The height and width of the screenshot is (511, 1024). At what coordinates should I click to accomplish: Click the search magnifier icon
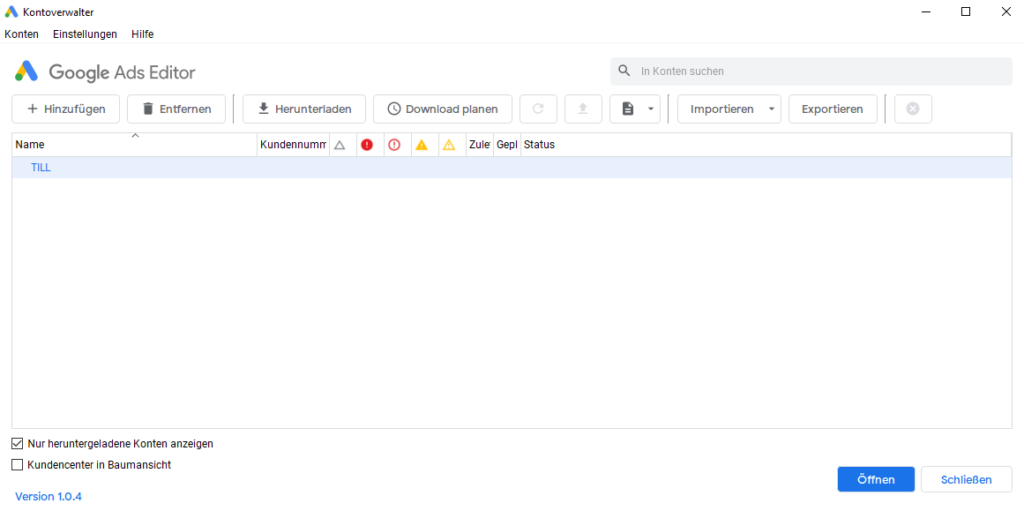coord(625,71)
